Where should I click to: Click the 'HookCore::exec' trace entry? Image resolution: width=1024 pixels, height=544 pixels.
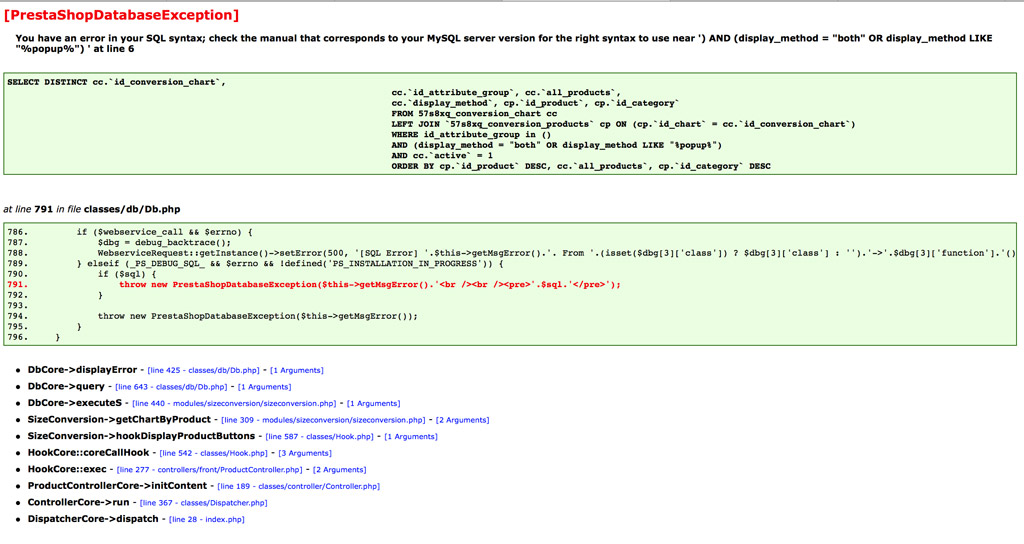67,469
